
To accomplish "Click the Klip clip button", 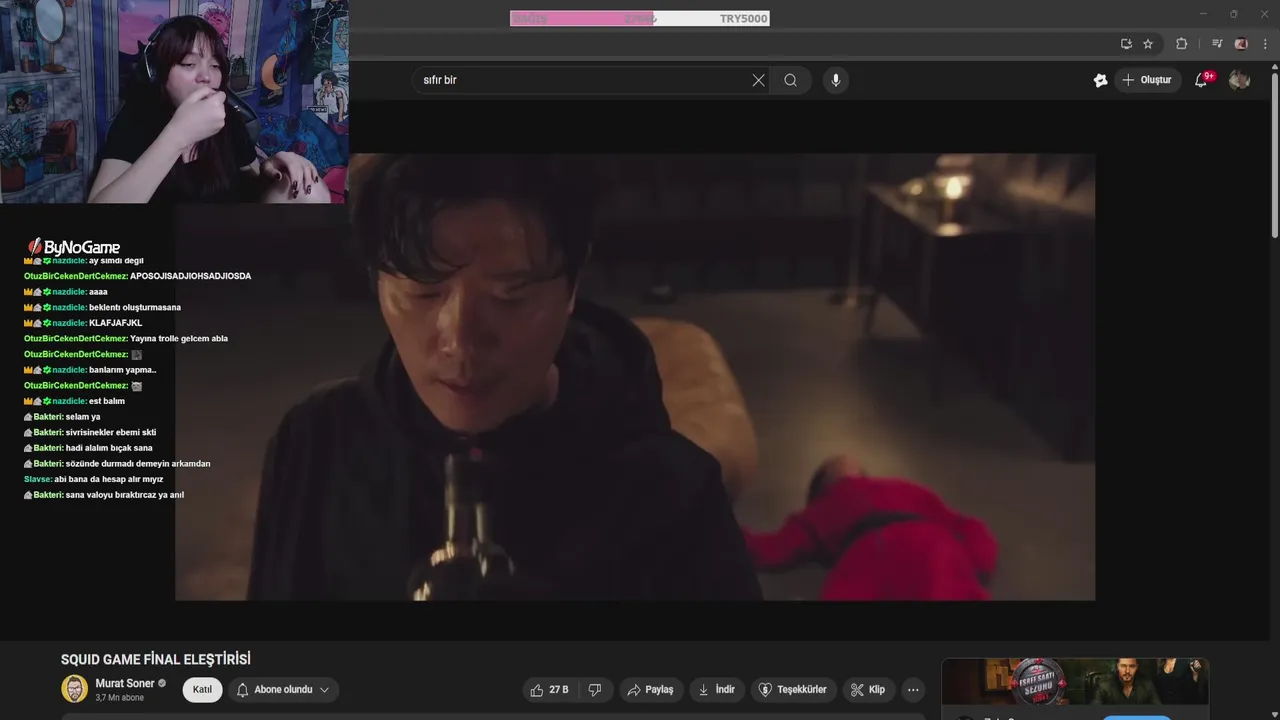I will pyautogui.click(x=868, y=690).
